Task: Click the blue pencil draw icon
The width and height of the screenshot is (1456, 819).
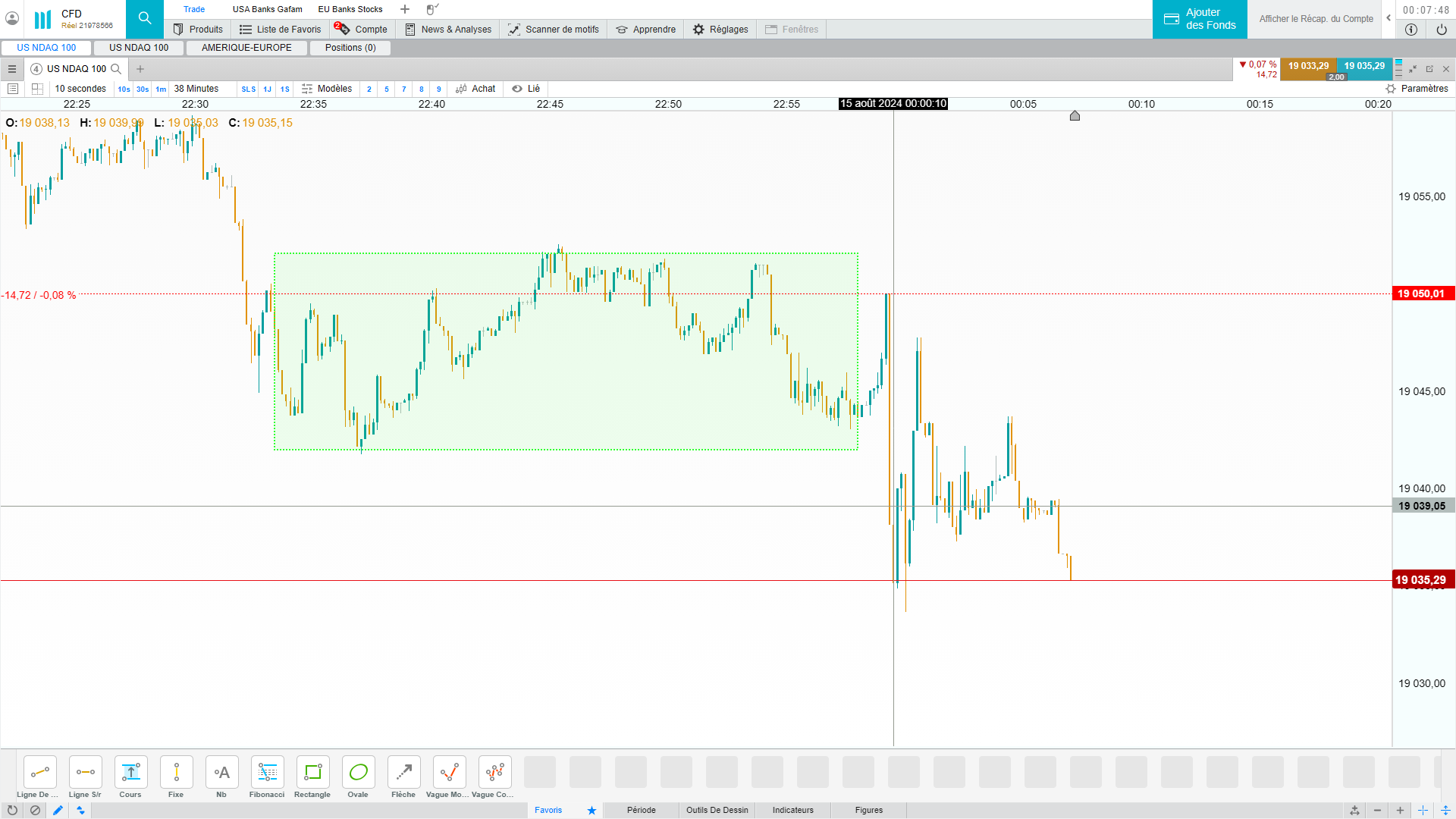Action: pyautogui.click(x=58, y=810)
